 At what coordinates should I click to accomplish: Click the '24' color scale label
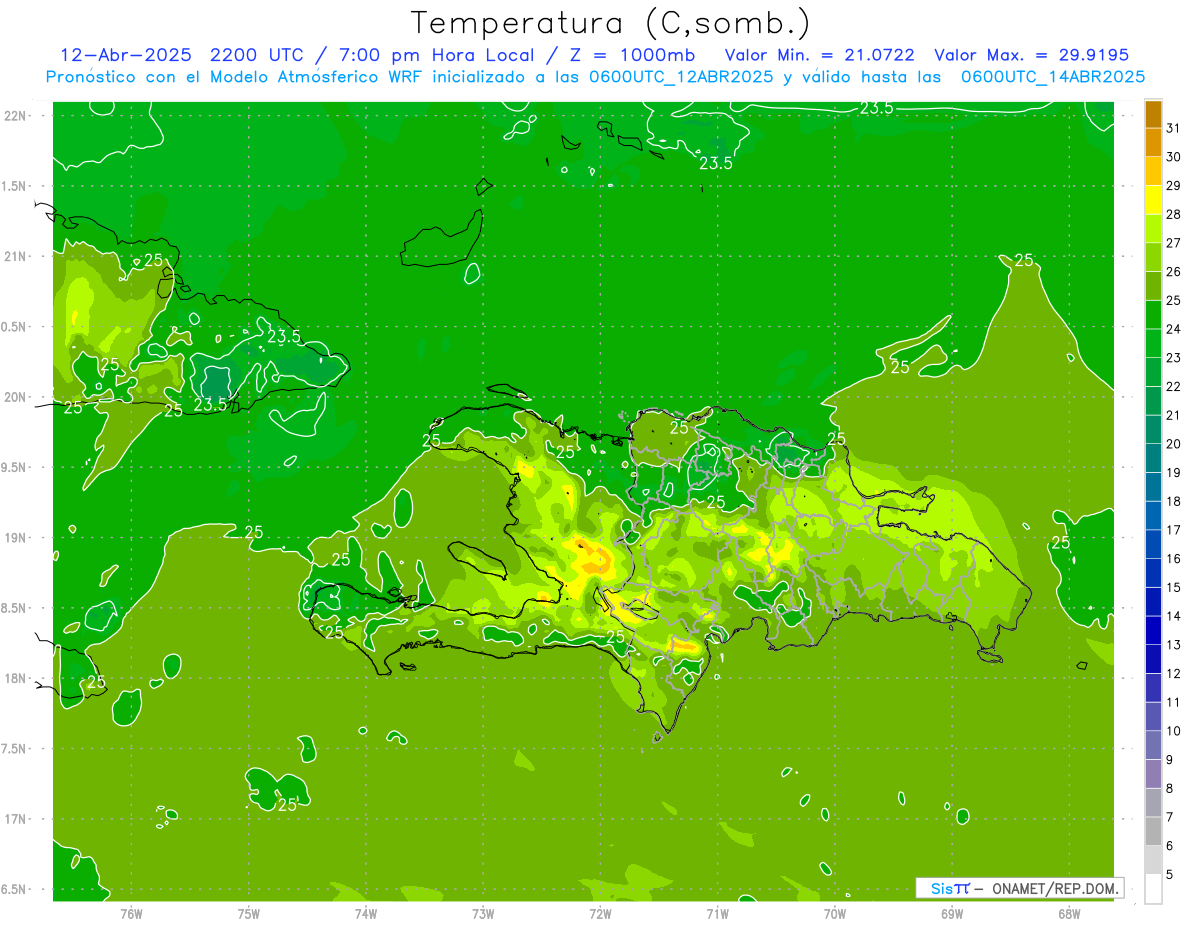1174,329
